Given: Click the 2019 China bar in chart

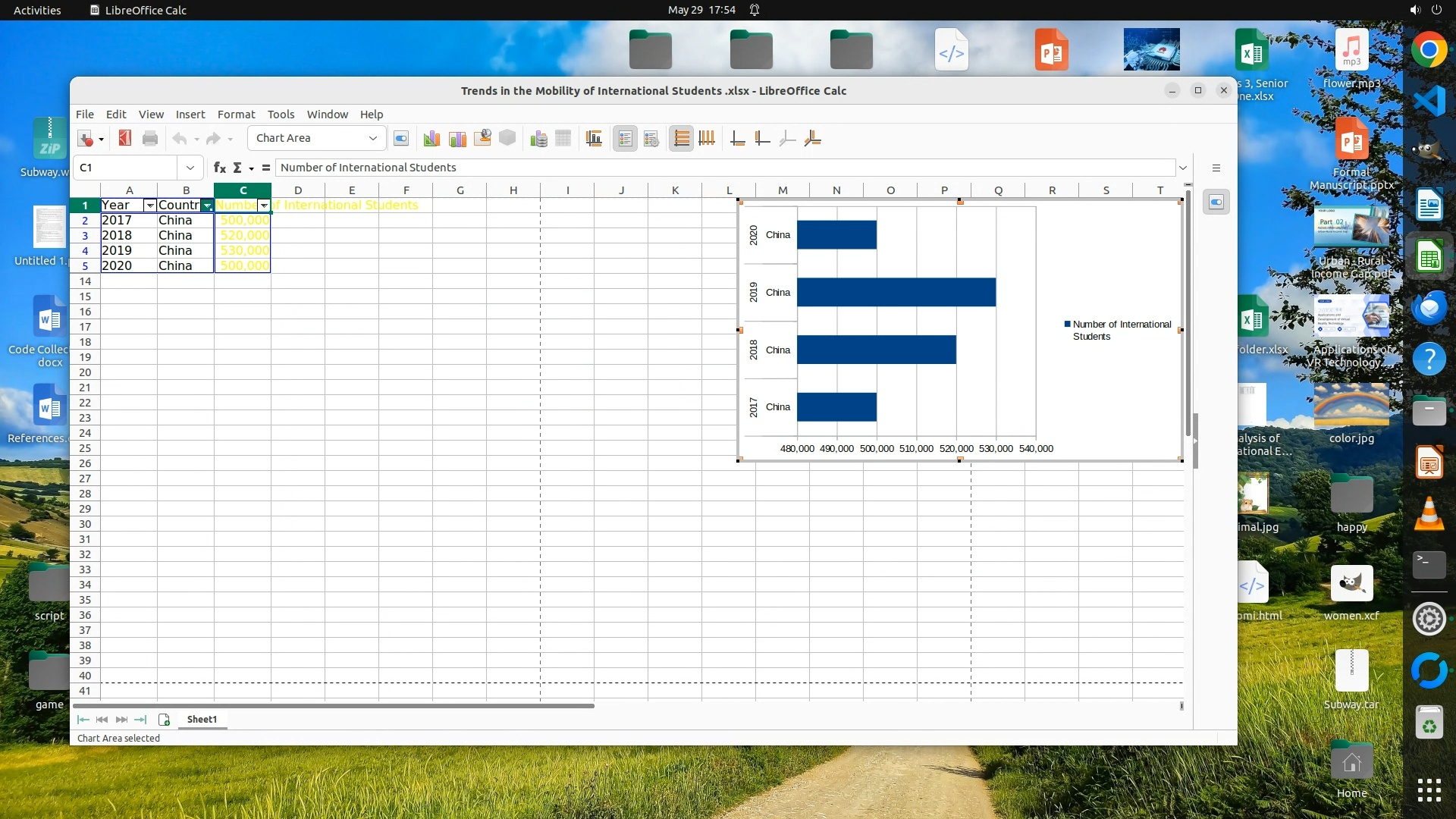Looking at the screenshot, I should [896, 292].
